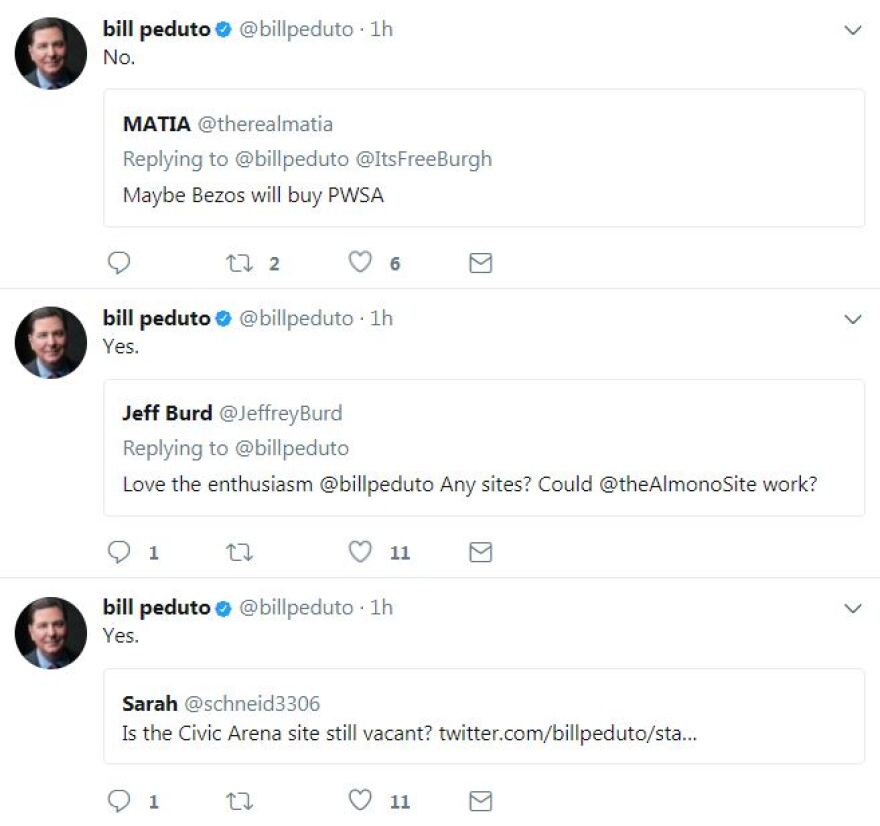Screen dimensions: 880x826
Task: Open more options for second tweet
Action: click(853, 320)
